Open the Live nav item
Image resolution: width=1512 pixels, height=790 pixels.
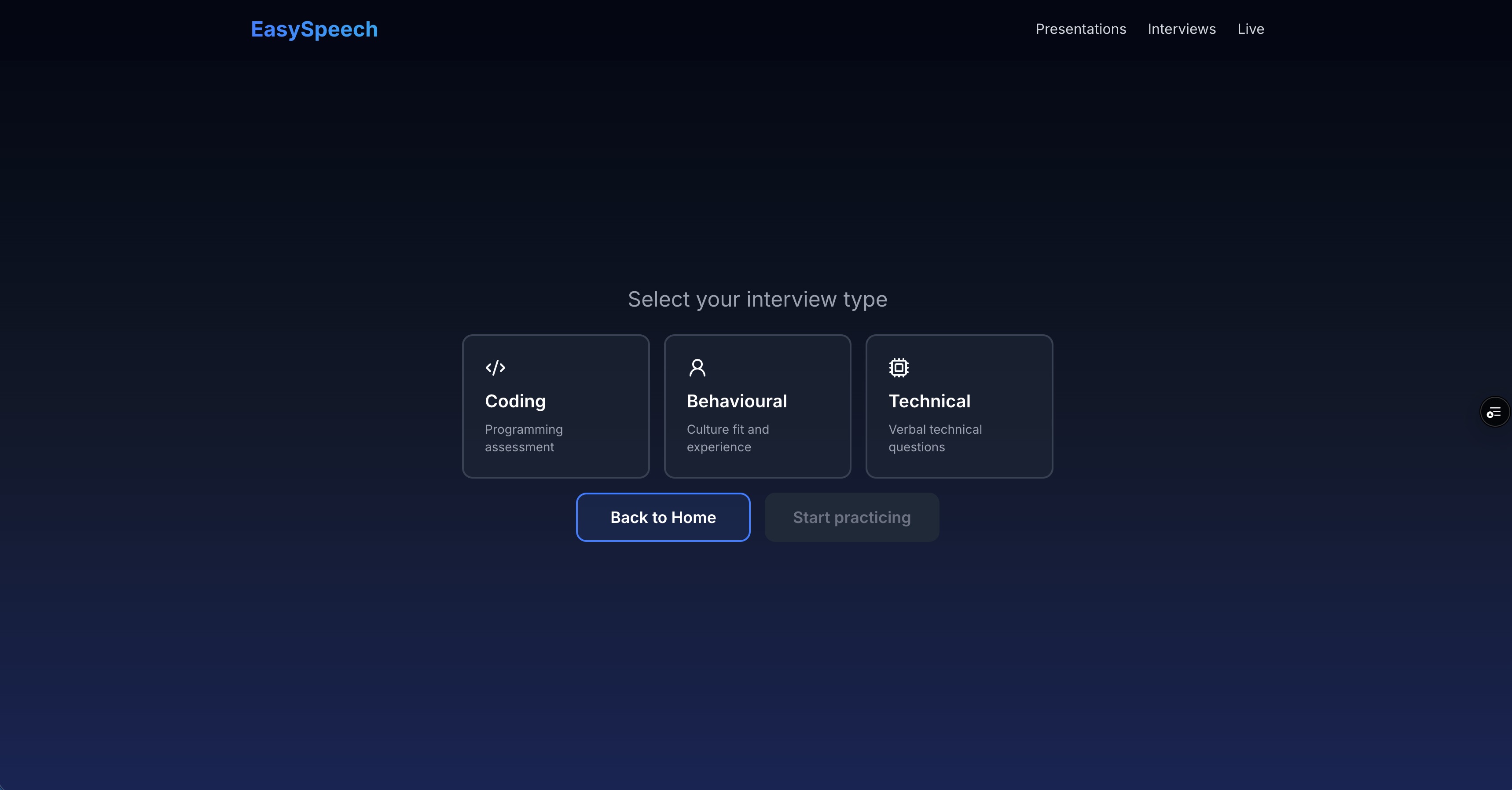[1250, 29]
